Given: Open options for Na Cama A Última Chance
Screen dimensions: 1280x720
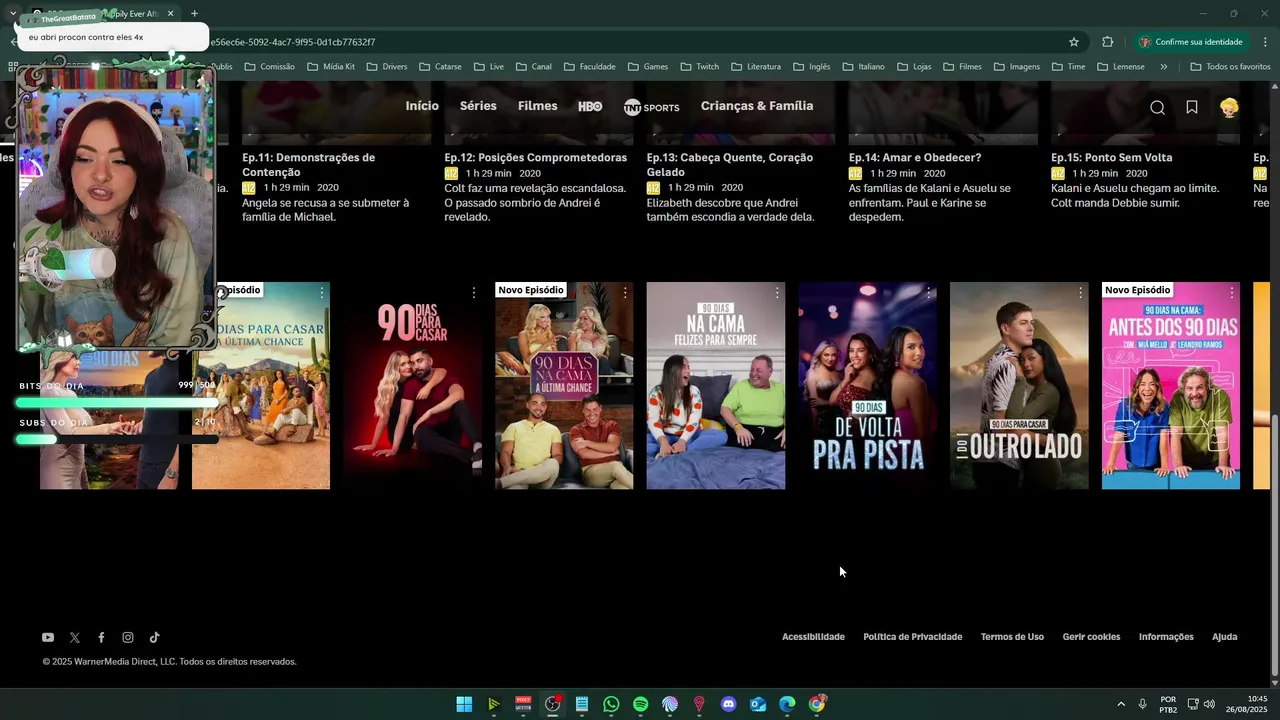Looking at the screenshot, I should coord(625,293).
